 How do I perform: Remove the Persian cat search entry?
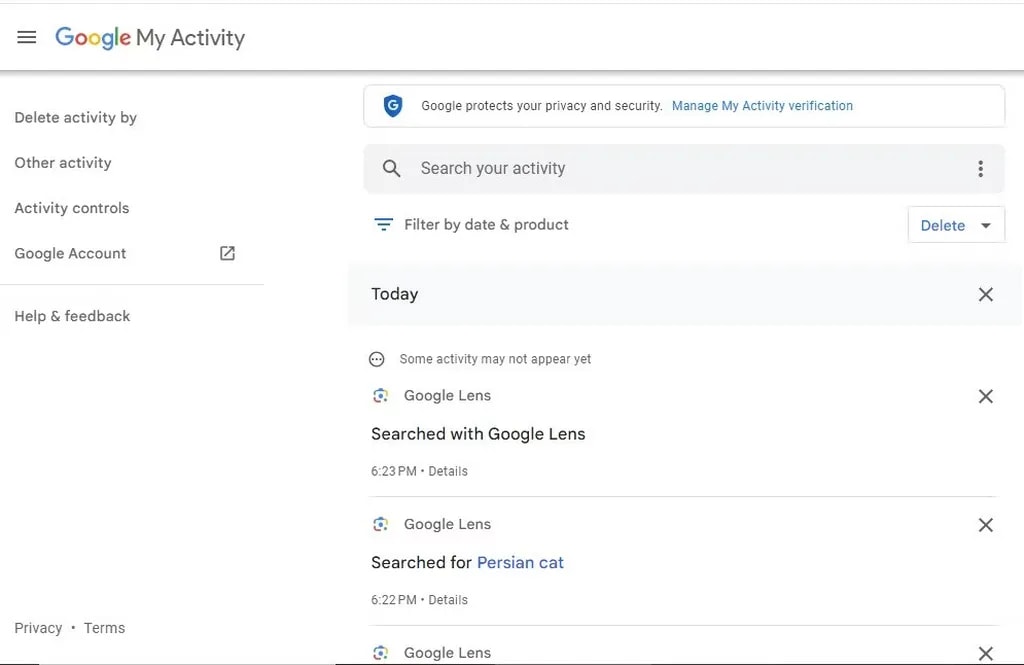(985, 525)
